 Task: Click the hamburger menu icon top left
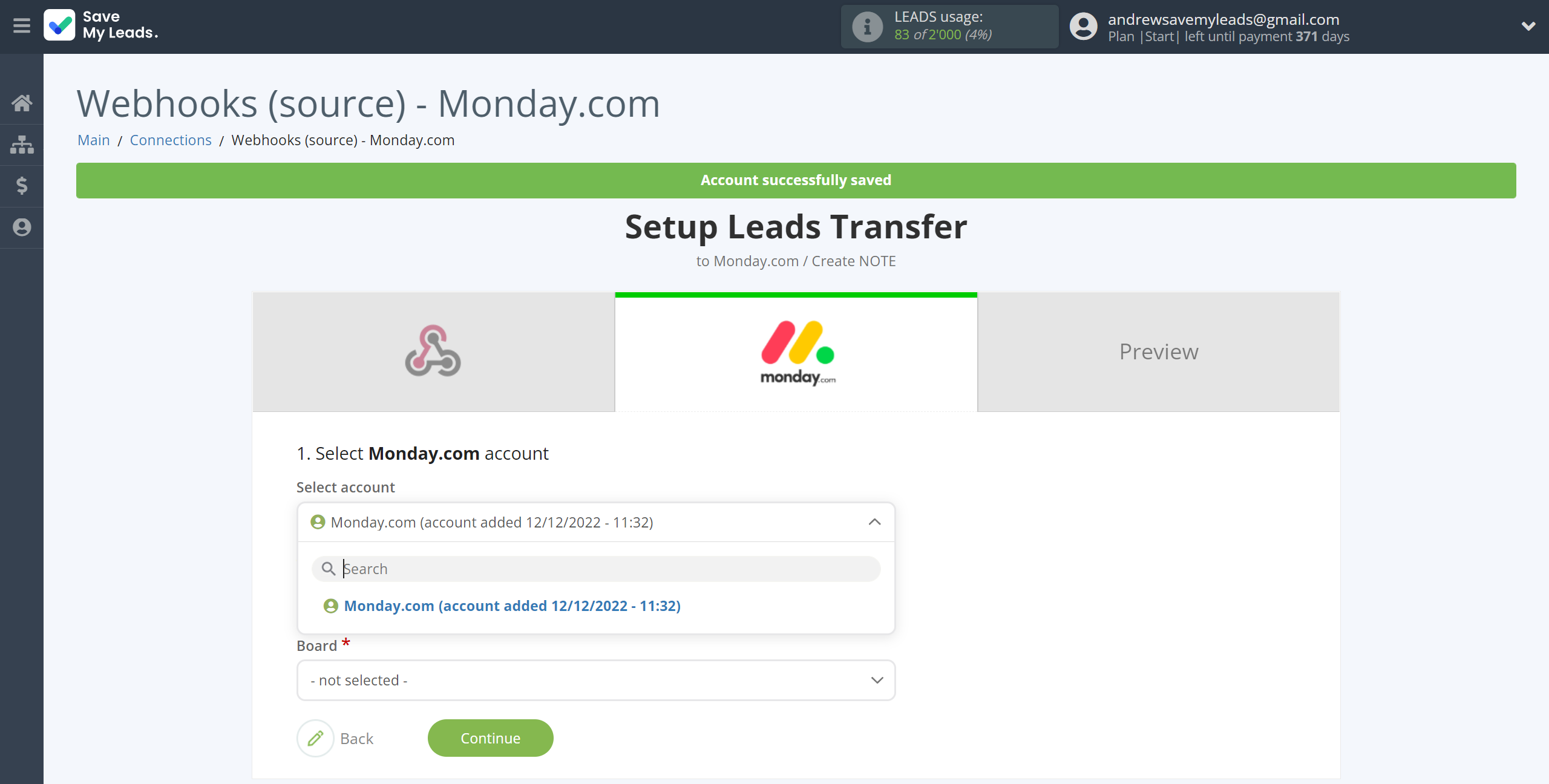coord(21,26)
